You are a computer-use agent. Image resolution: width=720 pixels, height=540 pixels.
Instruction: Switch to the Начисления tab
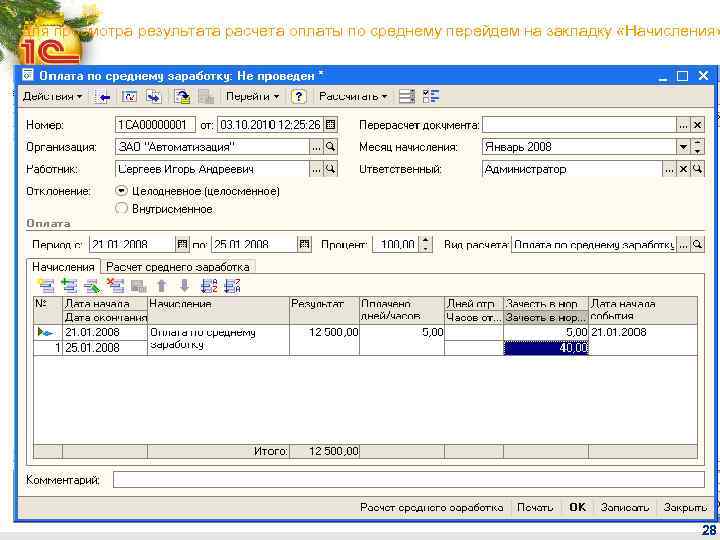click(x=63, y=267)
